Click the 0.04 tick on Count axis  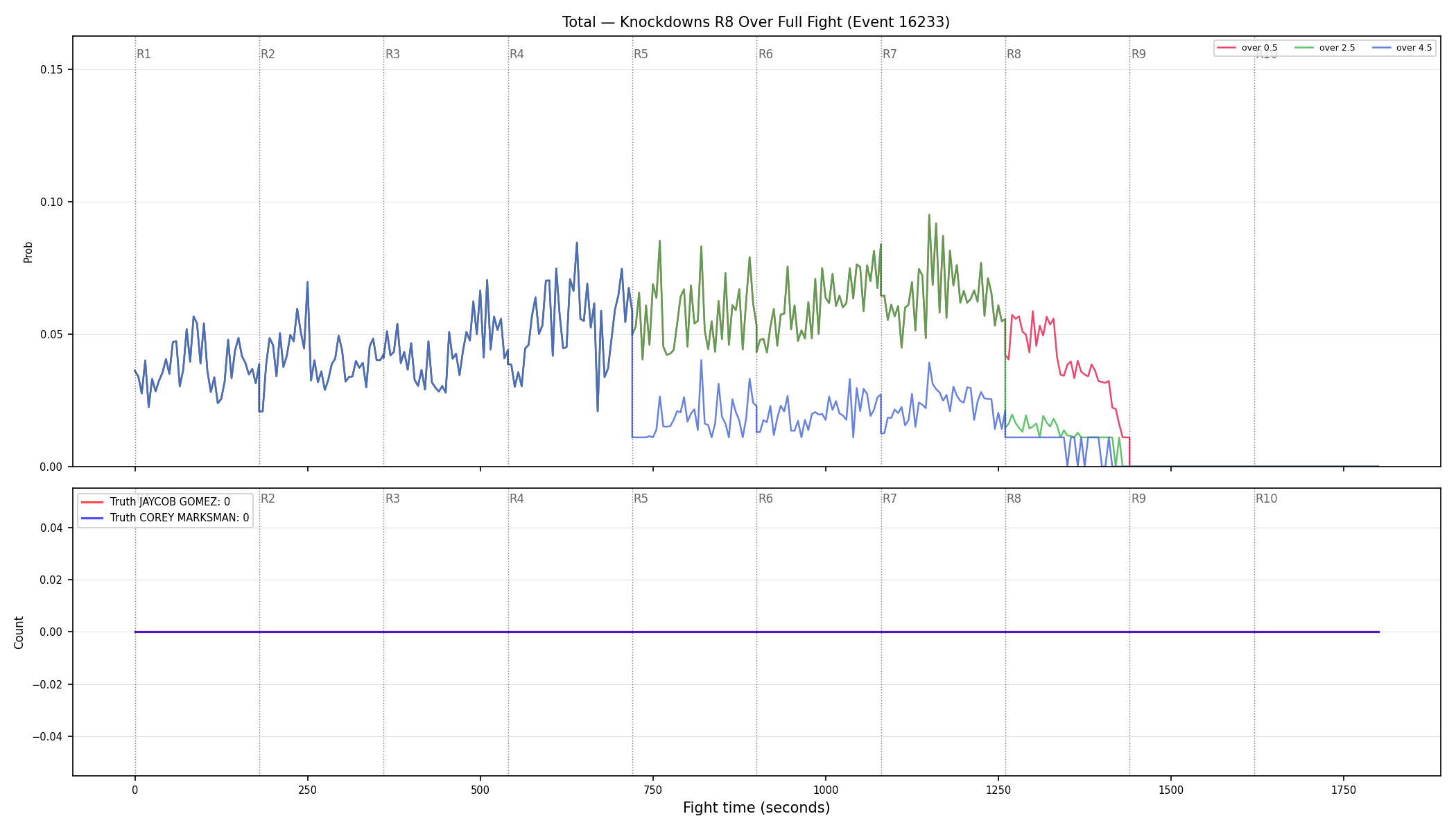[51, 528]
